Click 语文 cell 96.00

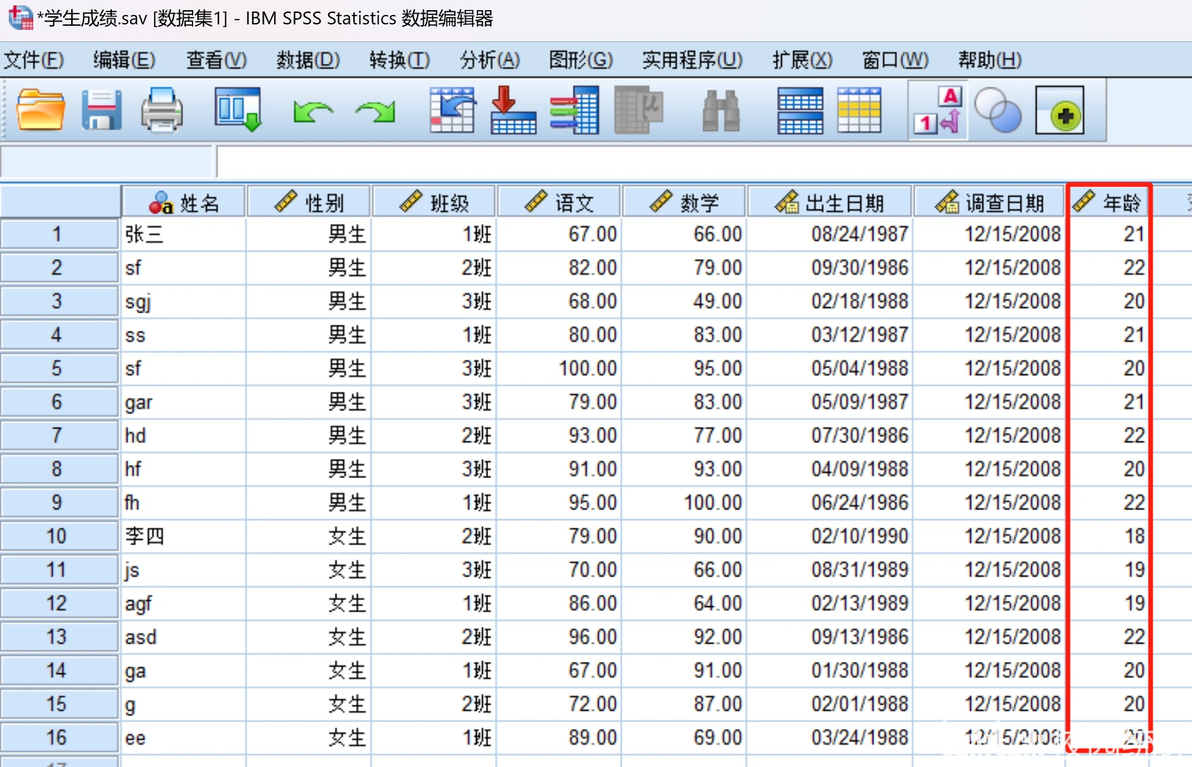[x=559, y=637]
